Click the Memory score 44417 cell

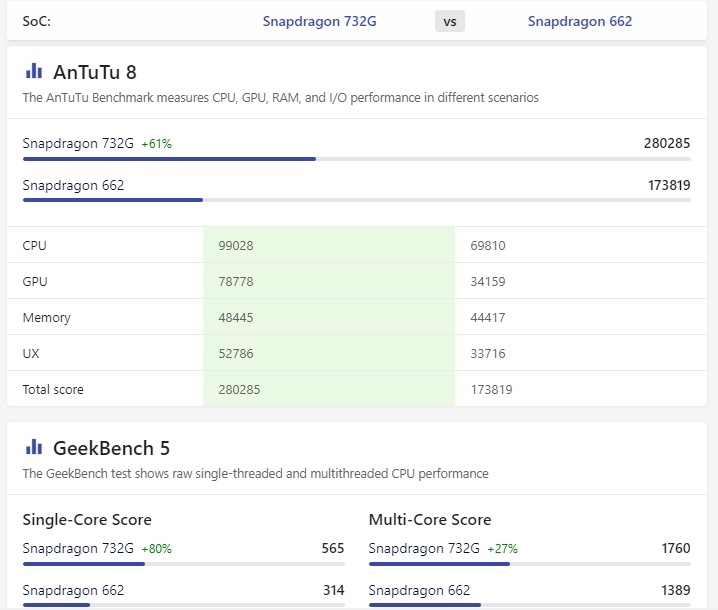tap(581, 317)
